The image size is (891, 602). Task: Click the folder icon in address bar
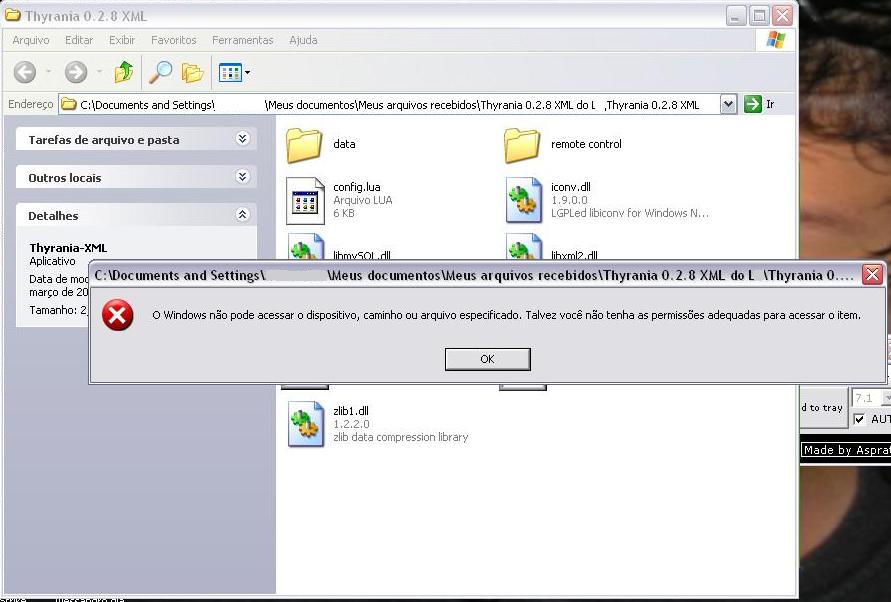69,105
